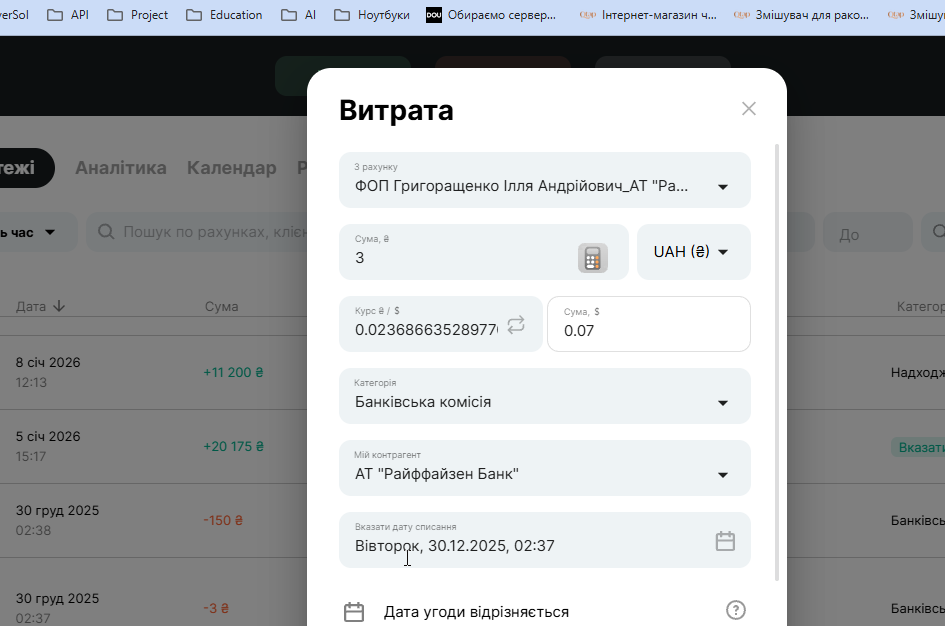Open the DOU Обираємо сервер bookmark

tap(491, 14)
